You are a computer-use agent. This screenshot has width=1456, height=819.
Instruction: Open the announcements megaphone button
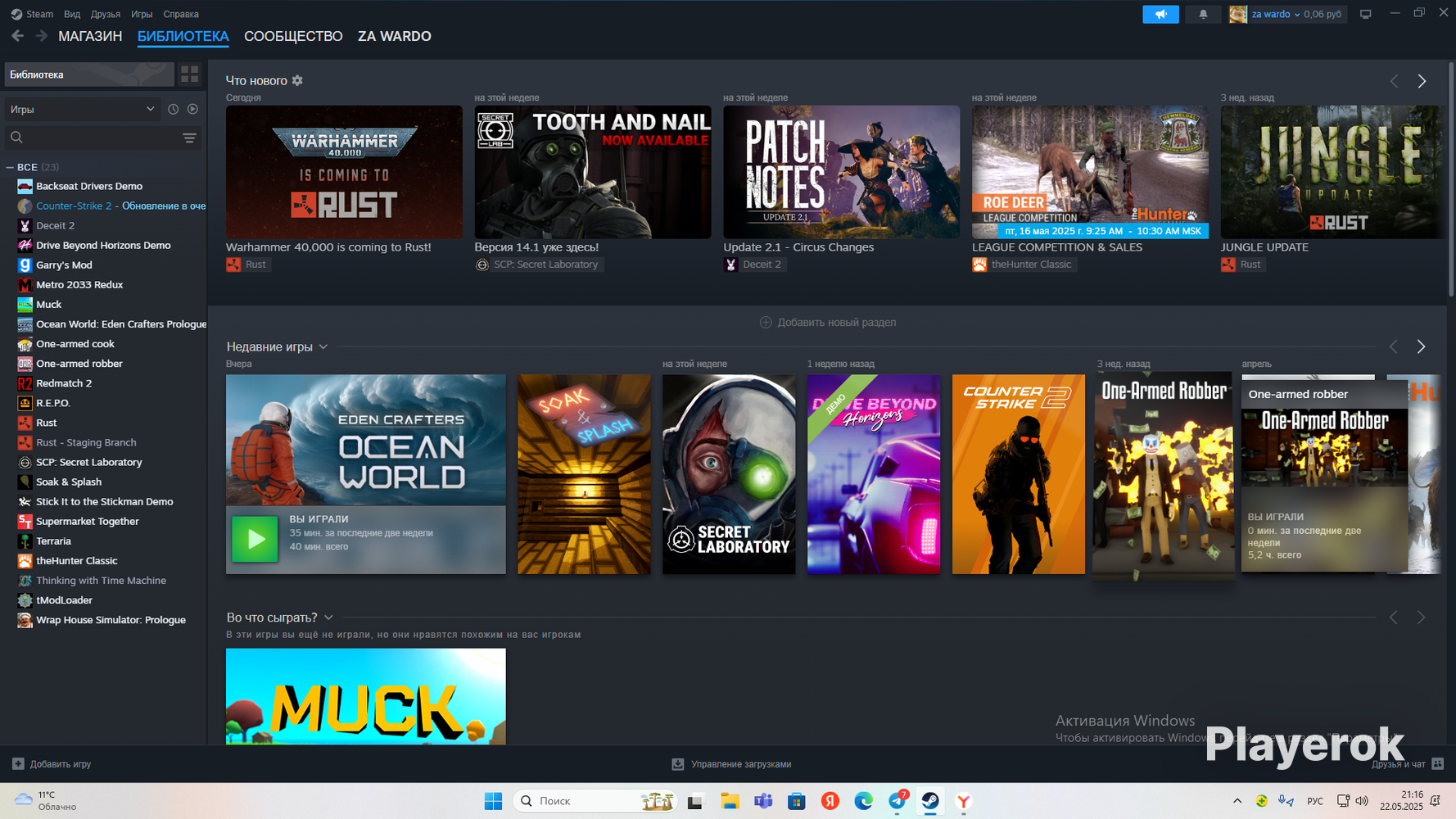pyautogui.click(x=1160, y=14)
